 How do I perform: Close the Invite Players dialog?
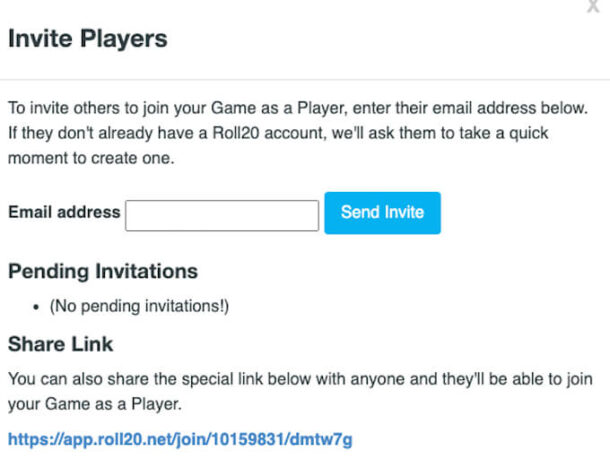coord(595,6)
